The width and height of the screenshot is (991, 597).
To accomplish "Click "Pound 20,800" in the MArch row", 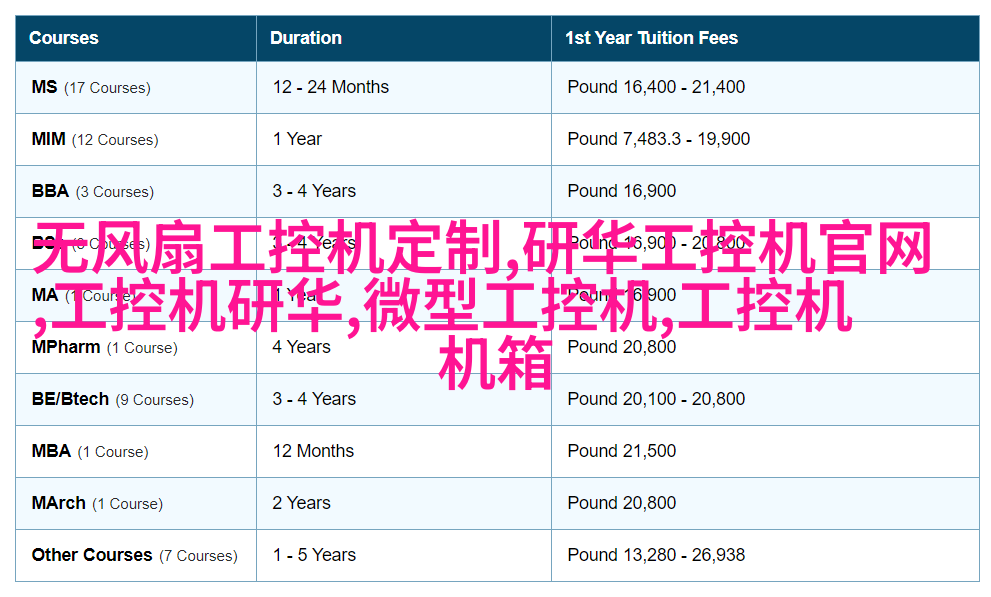I will [x=622, y=503].
